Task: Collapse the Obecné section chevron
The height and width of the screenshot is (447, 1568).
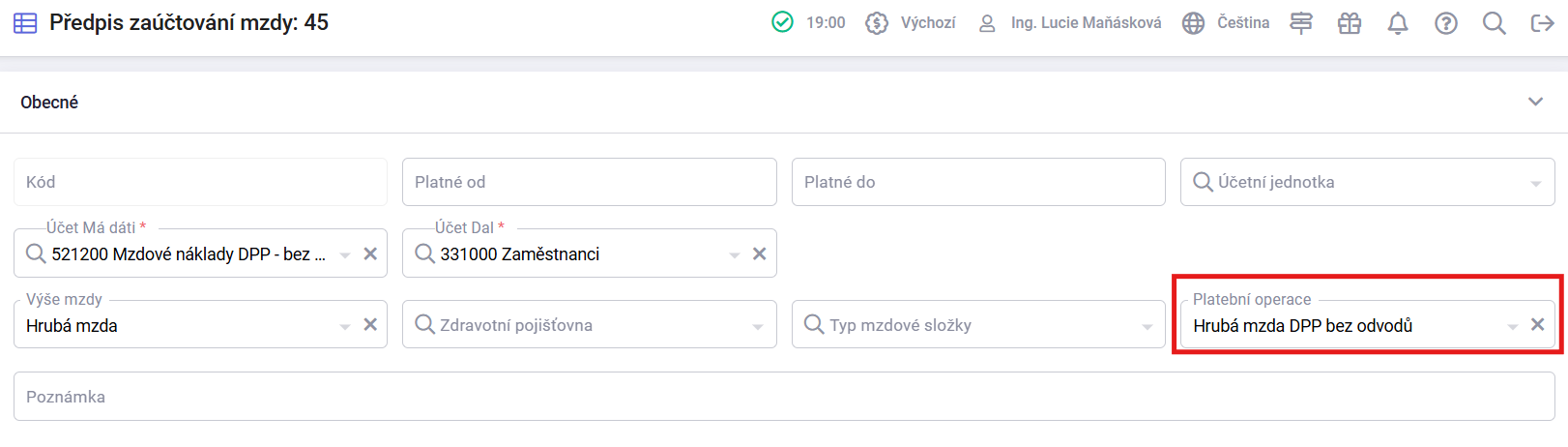Action: [x=1535, y=102]
